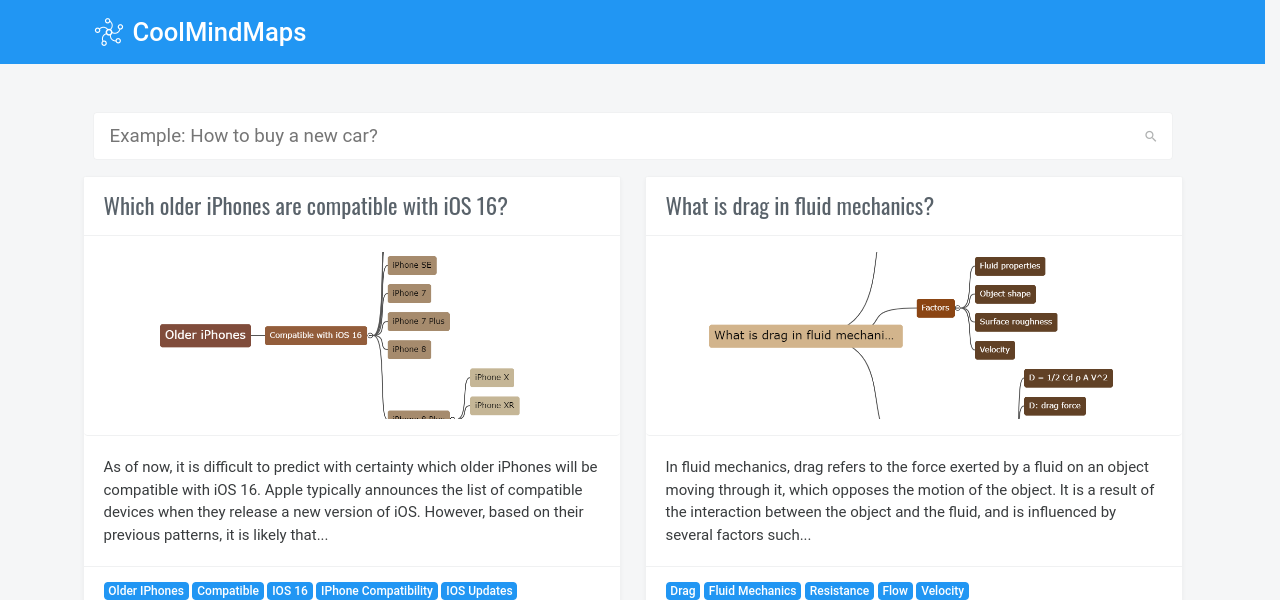Click the search magnifier icon
This screenshot has height=600, width=1280.
click(1150, 136)
